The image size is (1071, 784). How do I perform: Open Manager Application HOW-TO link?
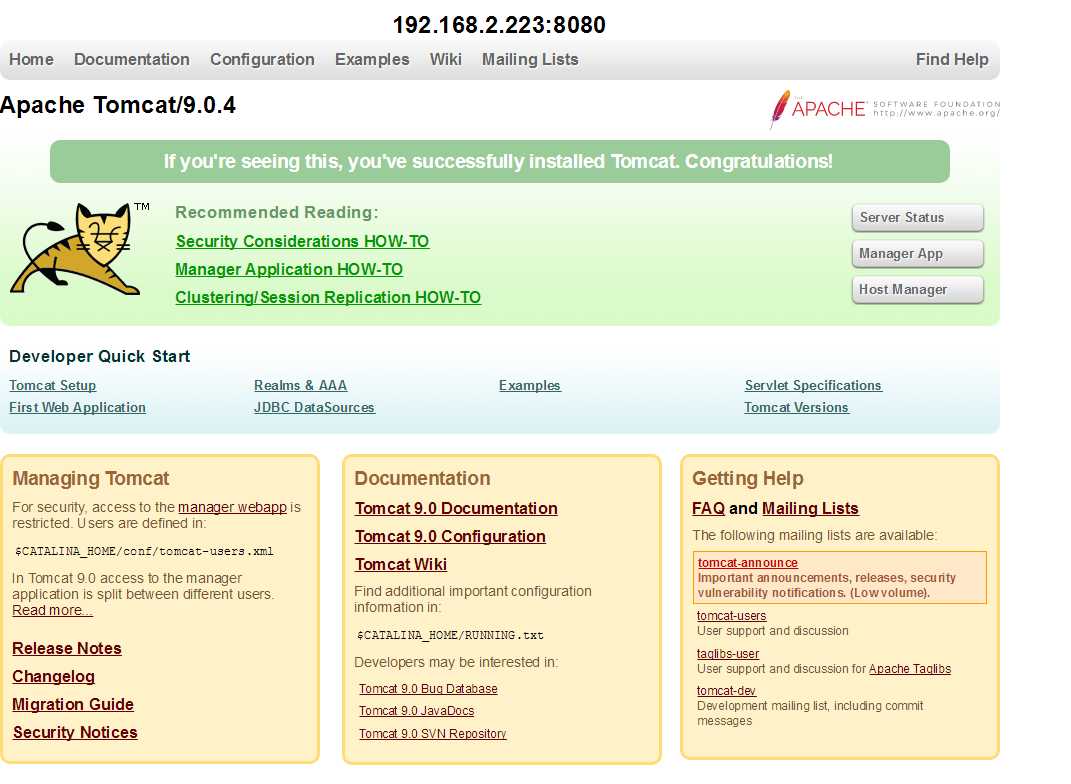click(x=289, y=269)
